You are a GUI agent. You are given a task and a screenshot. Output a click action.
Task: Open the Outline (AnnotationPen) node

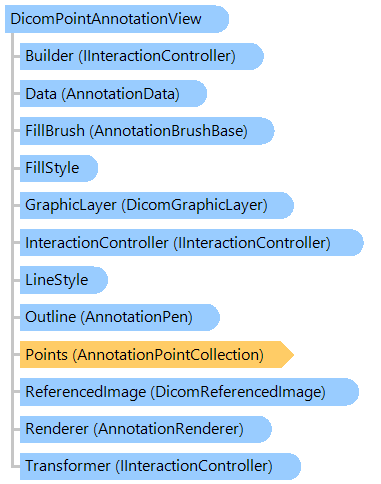(x=120, y=317)
